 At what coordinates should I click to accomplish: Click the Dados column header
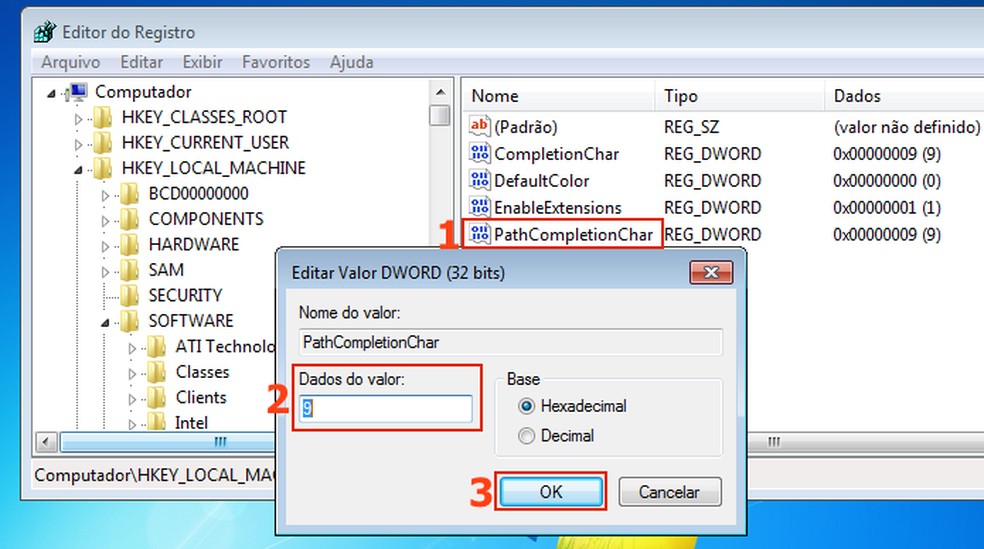(904, 96)
